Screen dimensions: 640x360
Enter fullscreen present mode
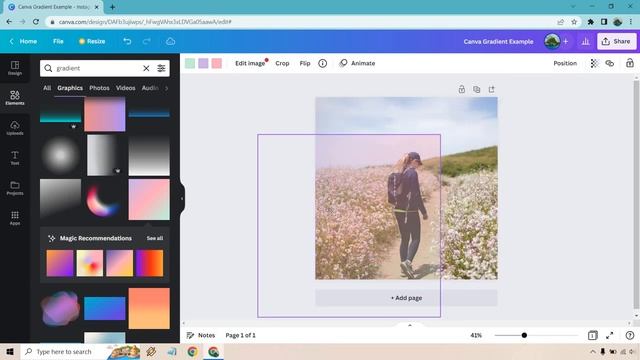[609, 335]
